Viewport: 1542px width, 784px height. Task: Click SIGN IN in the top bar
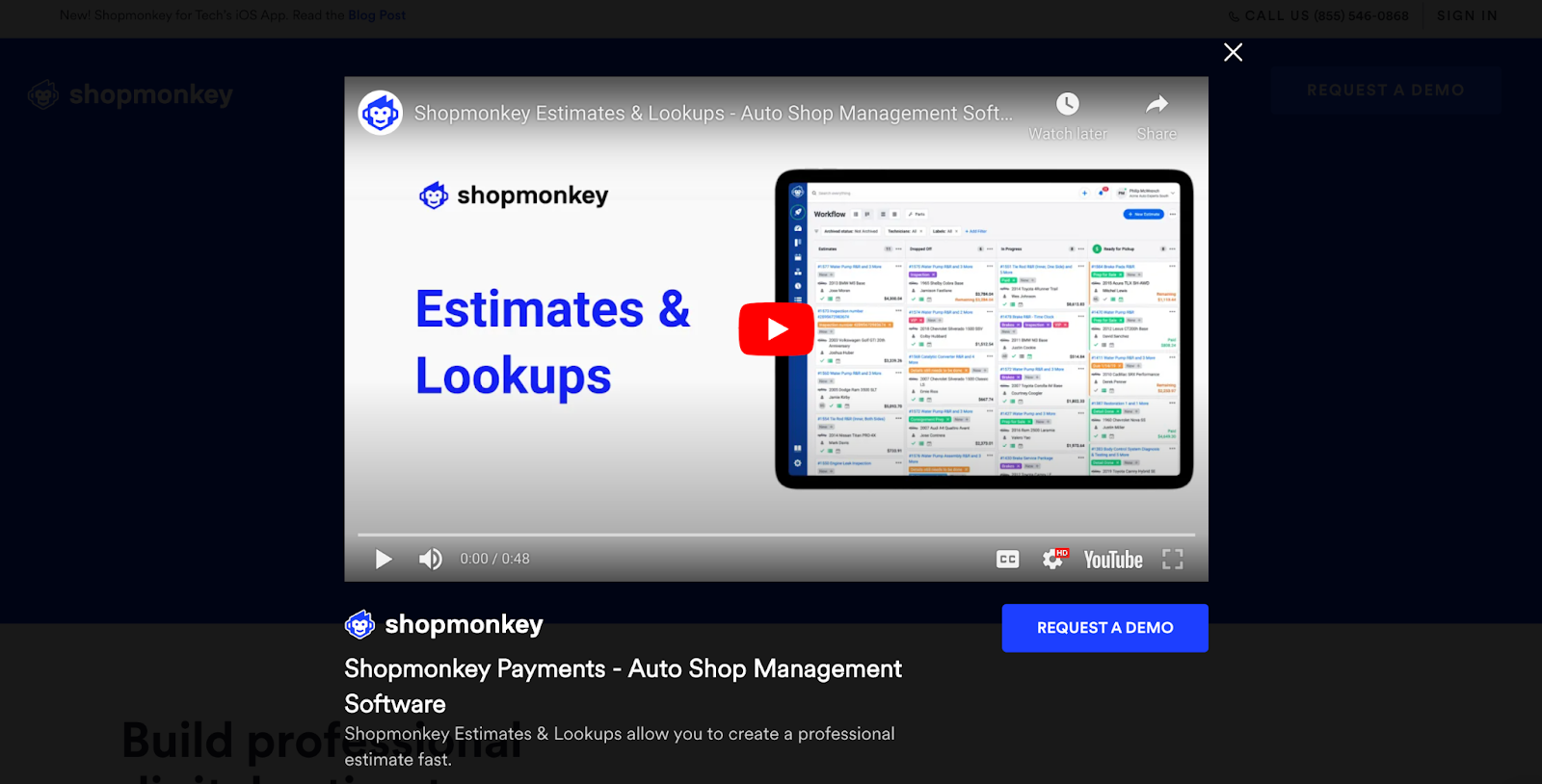click(1467, 15)
